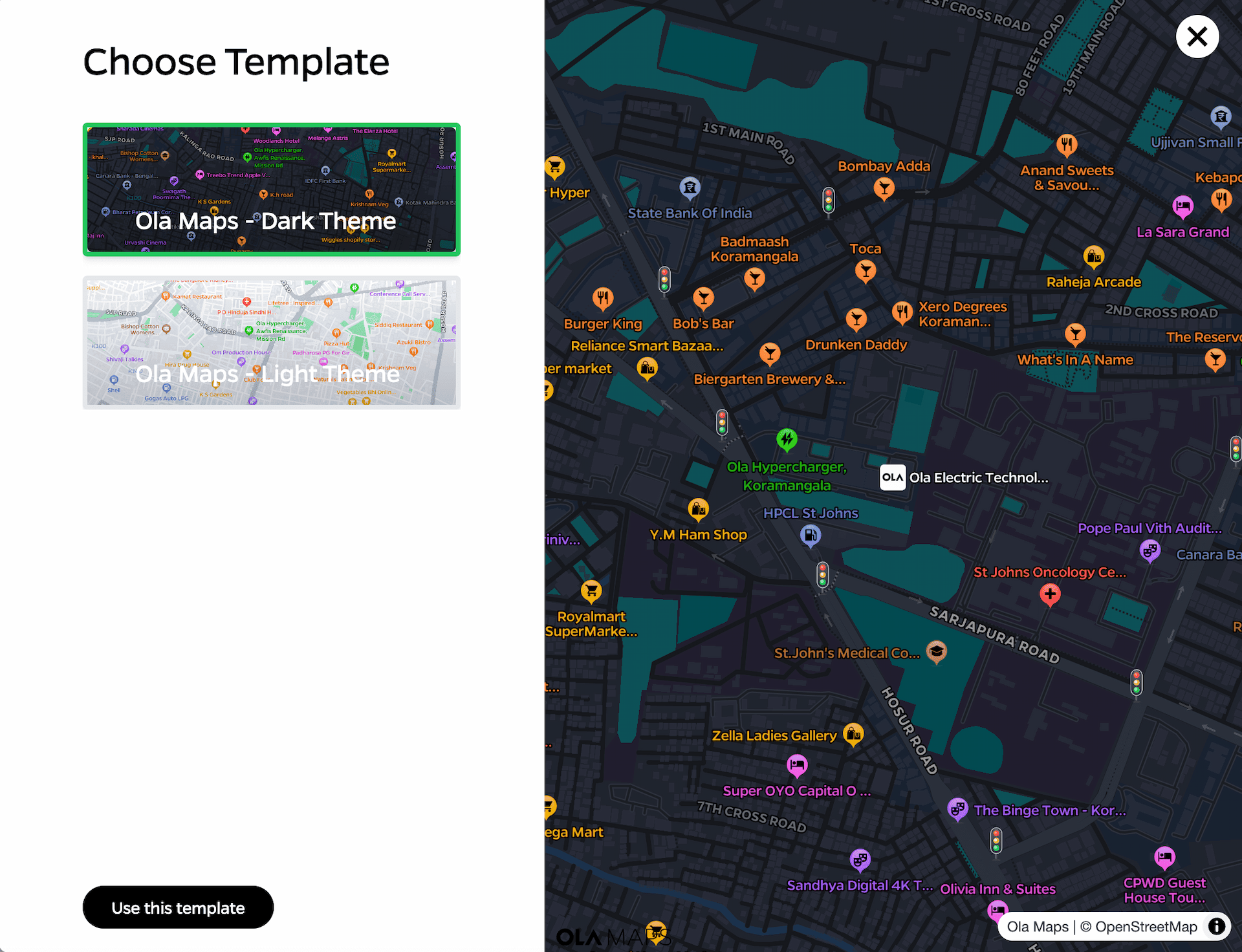Click the Ola Hypercharger charging pin

[x=787, y=440]
